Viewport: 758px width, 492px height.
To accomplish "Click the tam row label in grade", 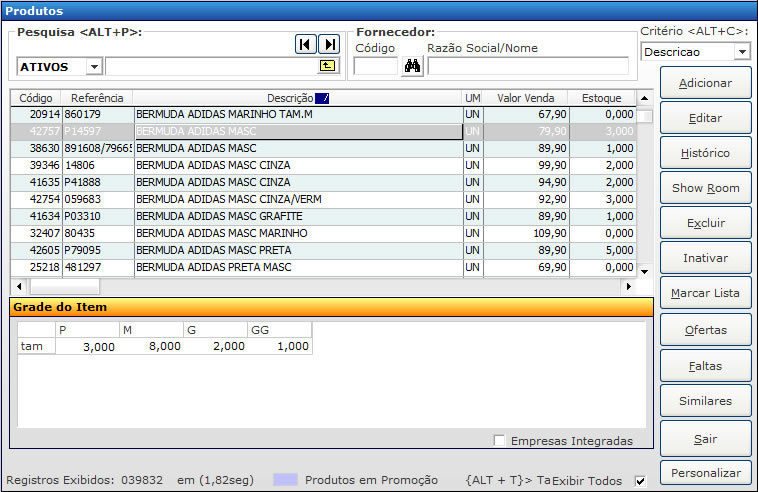I will click(x=36, y=346).
